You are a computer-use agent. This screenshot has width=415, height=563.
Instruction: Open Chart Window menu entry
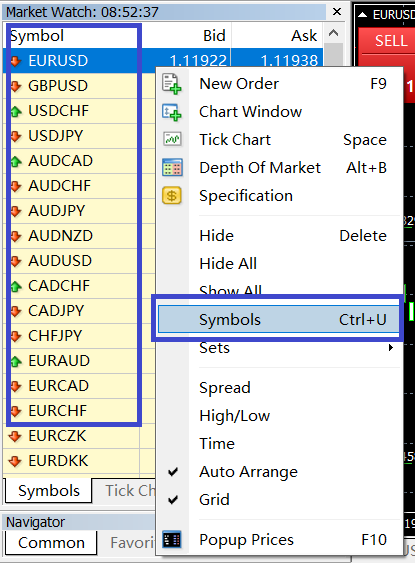point(279,112)
